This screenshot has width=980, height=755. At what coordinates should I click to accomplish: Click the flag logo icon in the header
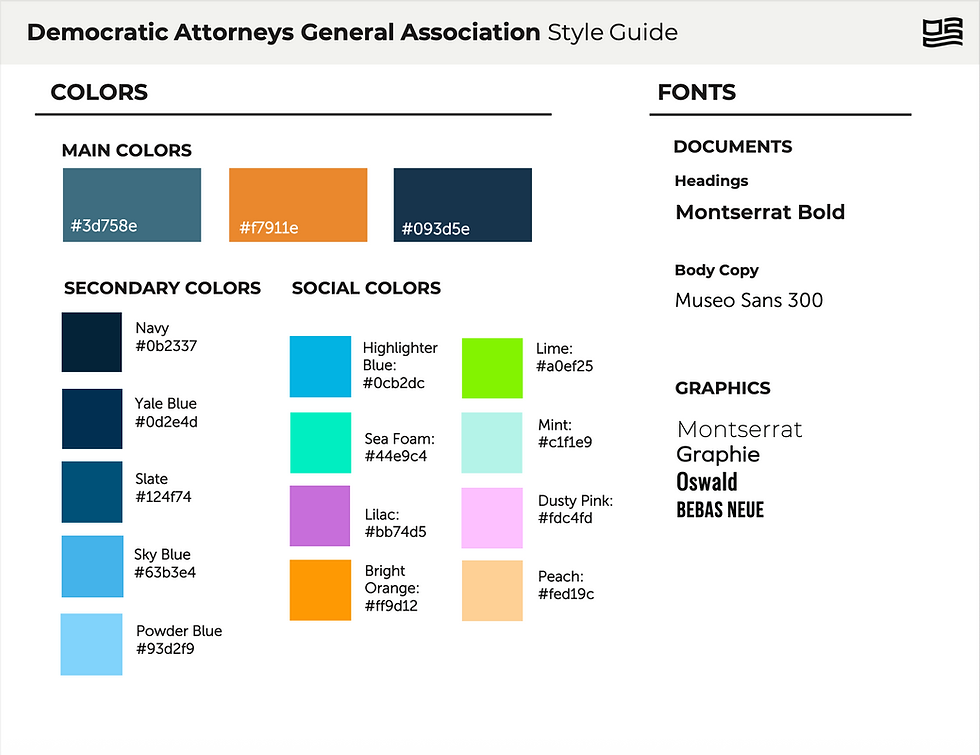[x=942, y=32]
